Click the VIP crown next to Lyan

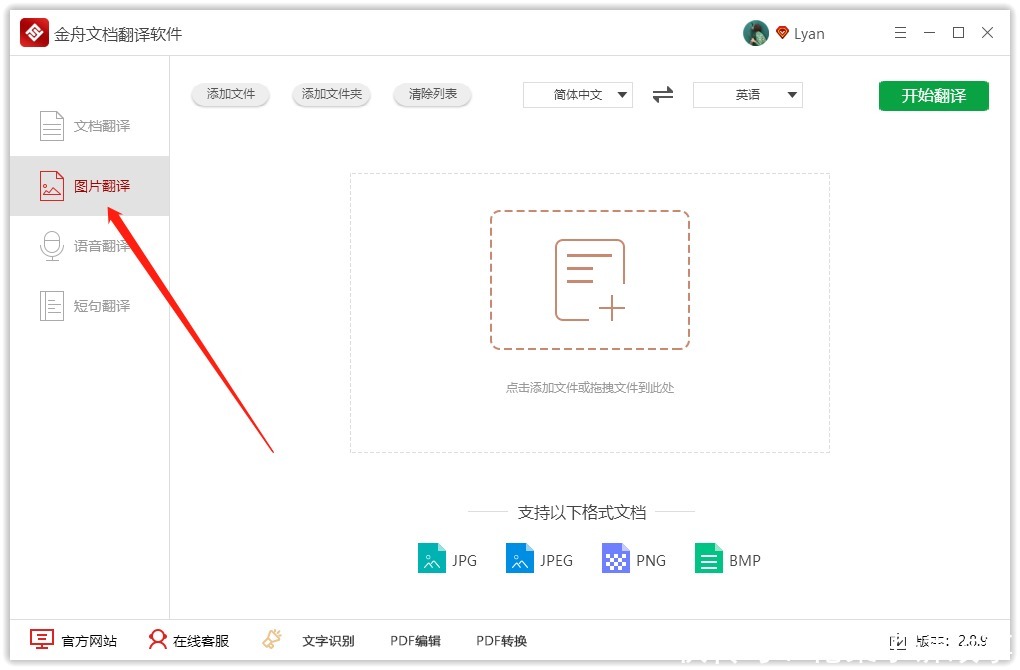tap(781, 31)
